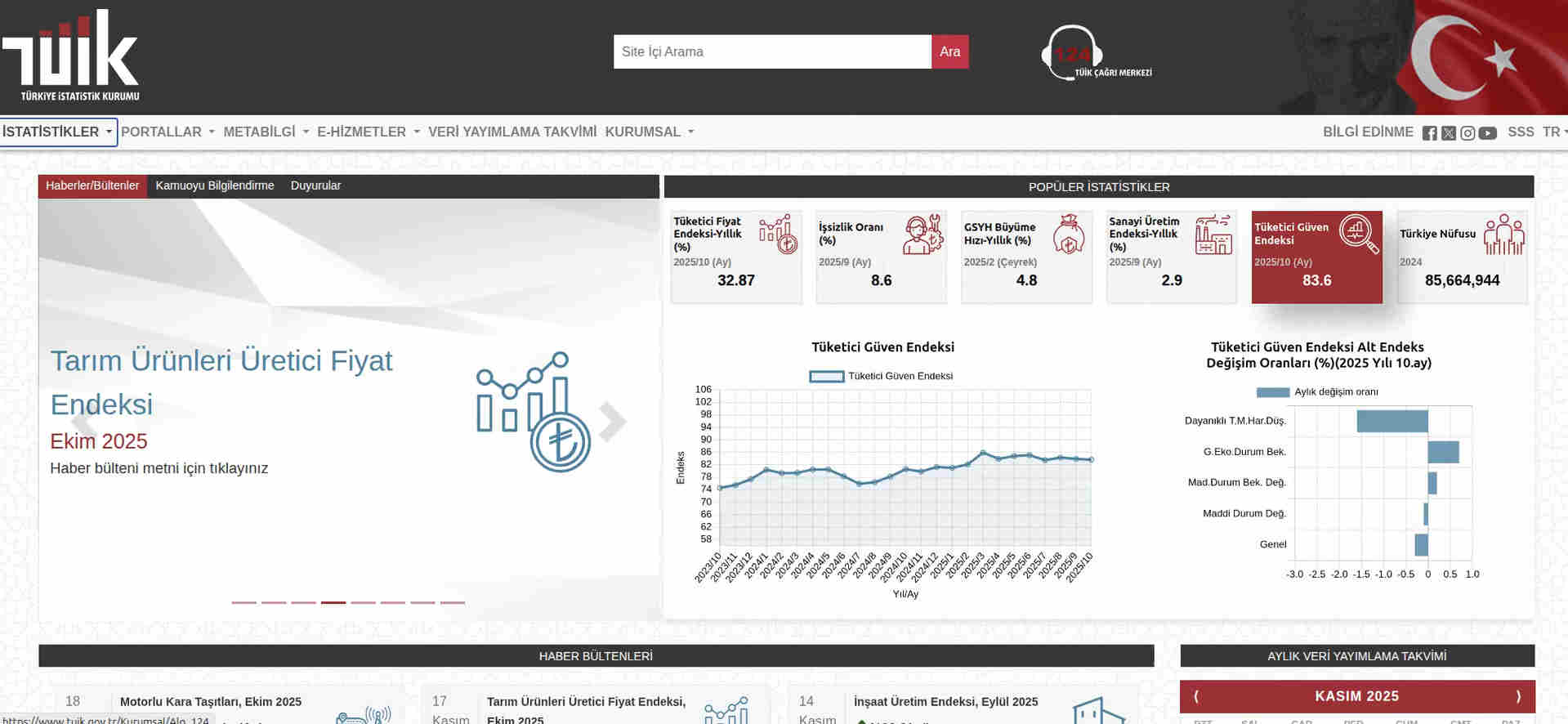Select Sanayi Üretim Endeksi 2.9 card
This screenshot has width=1568, height=724.
(x=1172, y=257)
